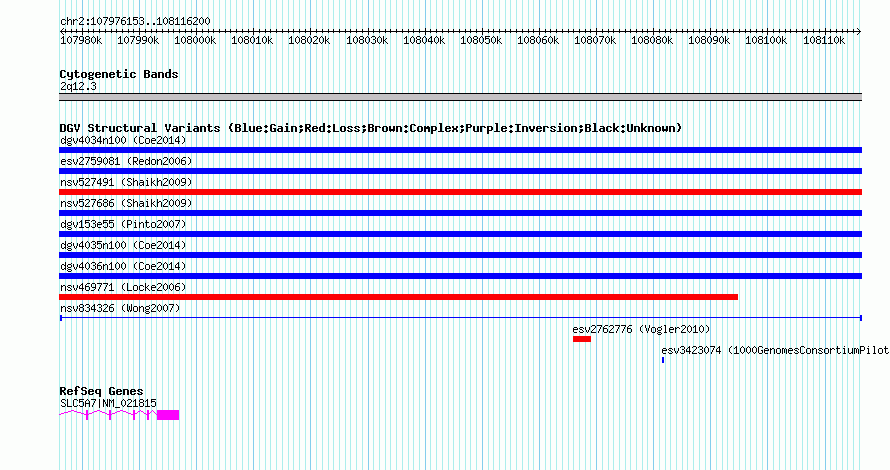Click the thin nsv834326 (Wong2007) variant line
Viewport: 890px width, 470px height.
click(460, 318)
